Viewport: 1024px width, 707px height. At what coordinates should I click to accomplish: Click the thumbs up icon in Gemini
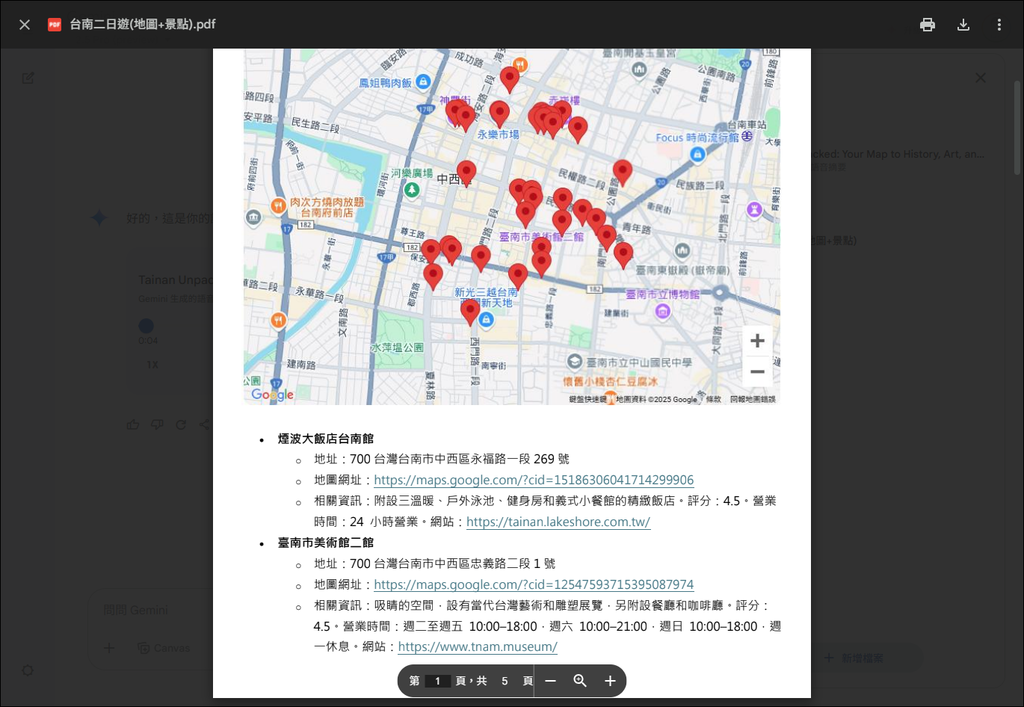coord(133,425)
